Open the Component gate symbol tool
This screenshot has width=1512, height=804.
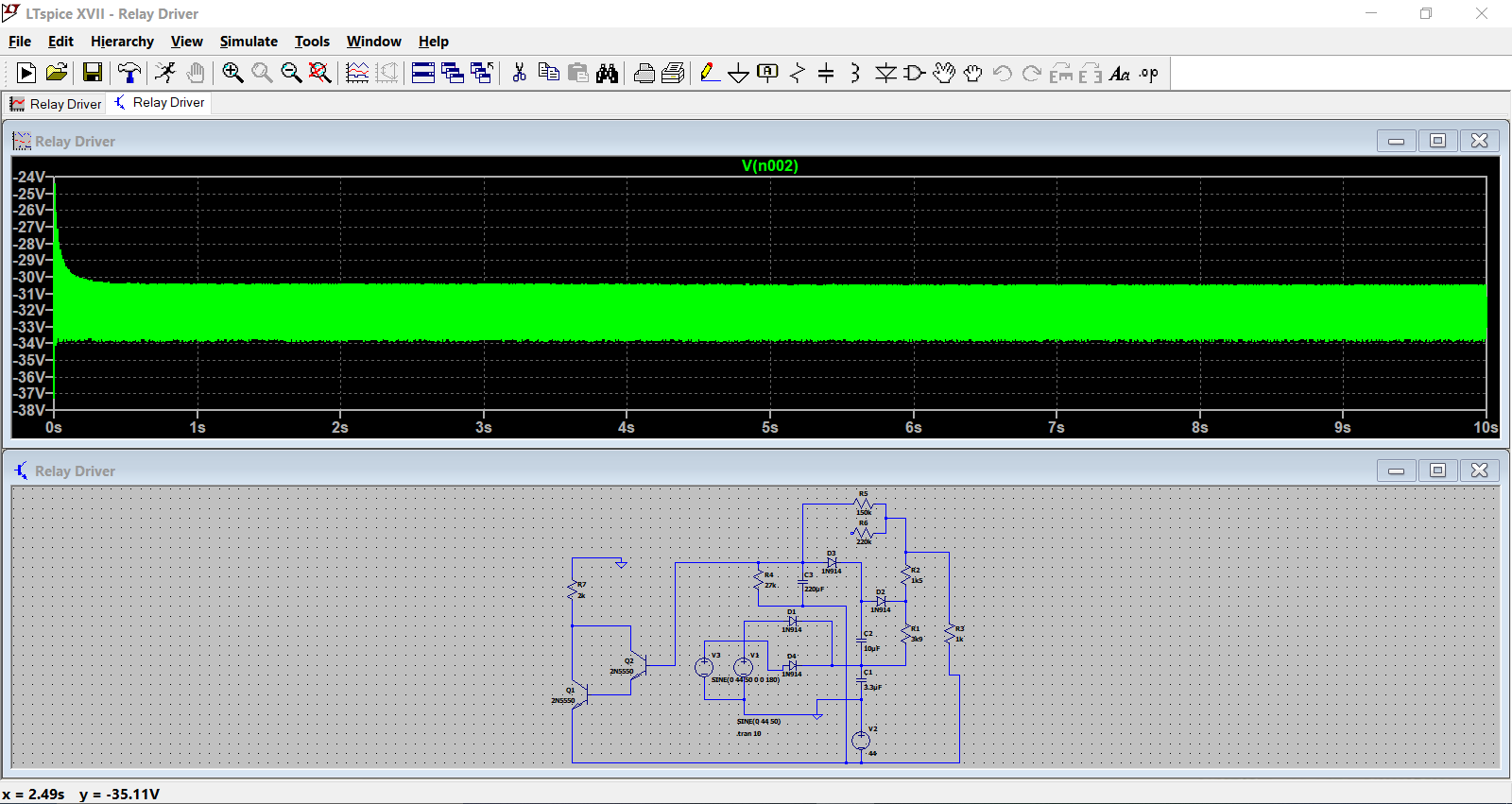coord(915,73)
